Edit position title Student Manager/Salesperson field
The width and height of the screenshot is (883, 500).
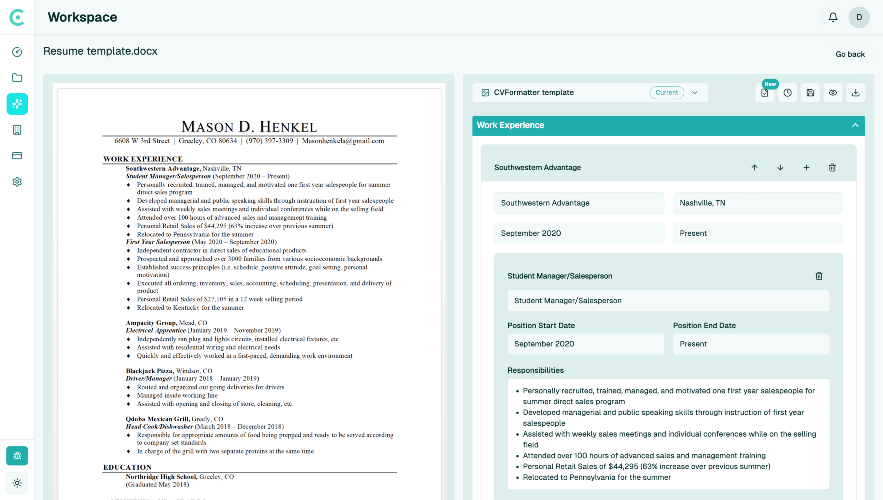pyautogui.click(x=668, y=301)
